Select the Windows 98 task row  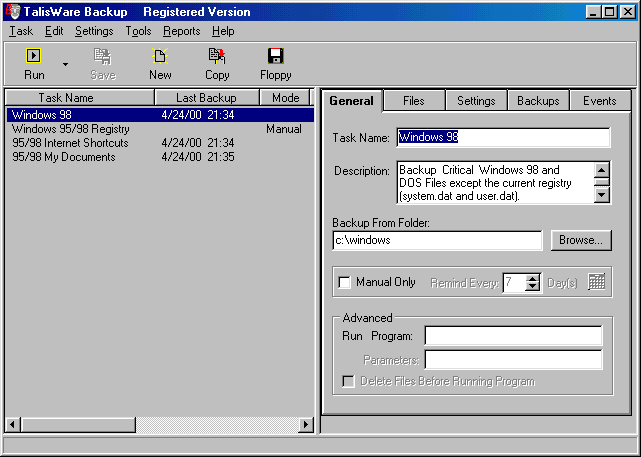click(x=160, y=115)
